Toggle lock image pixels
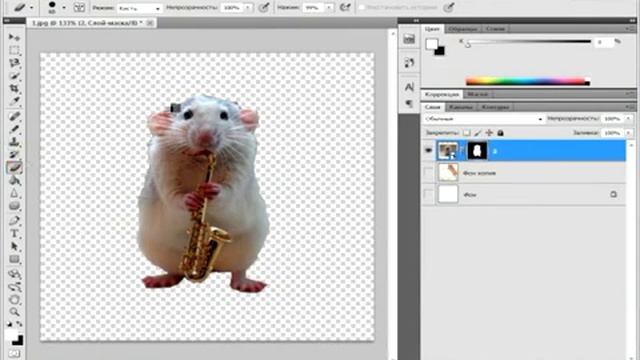This screenshot has width=640, height=360. coord(478,133)
